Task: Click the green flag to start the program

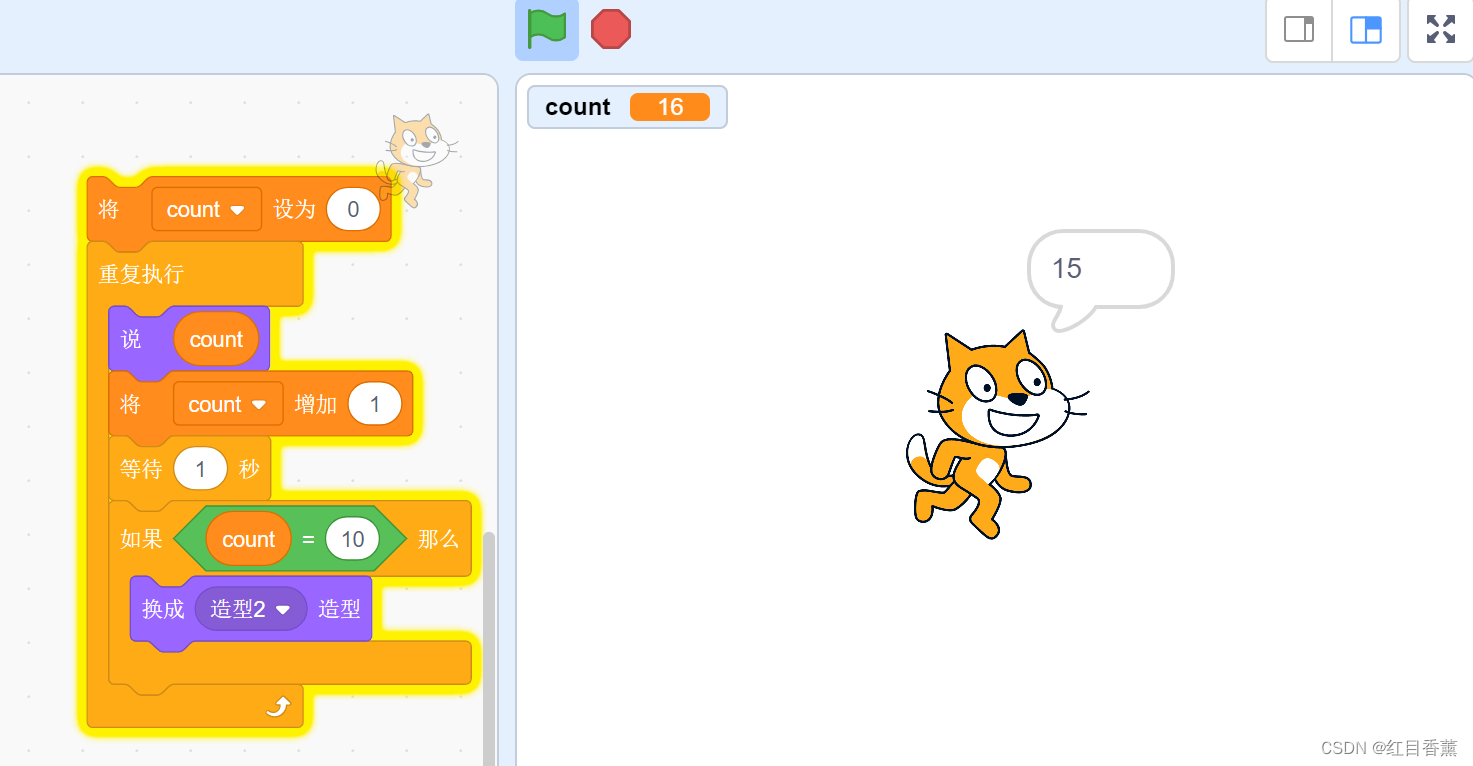Action: pos(547,29)
